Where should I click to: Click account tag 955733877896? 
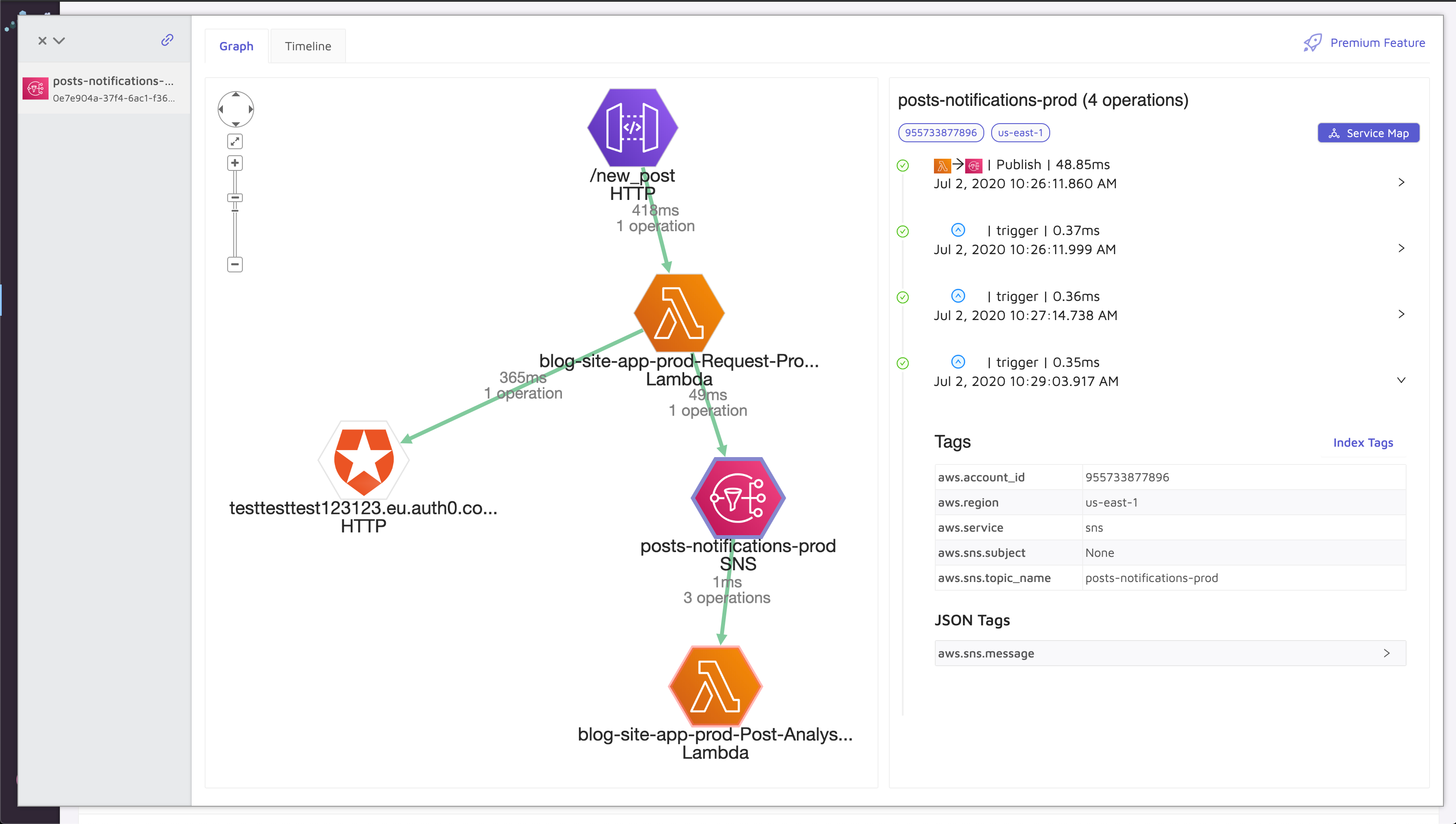point(941,132)
